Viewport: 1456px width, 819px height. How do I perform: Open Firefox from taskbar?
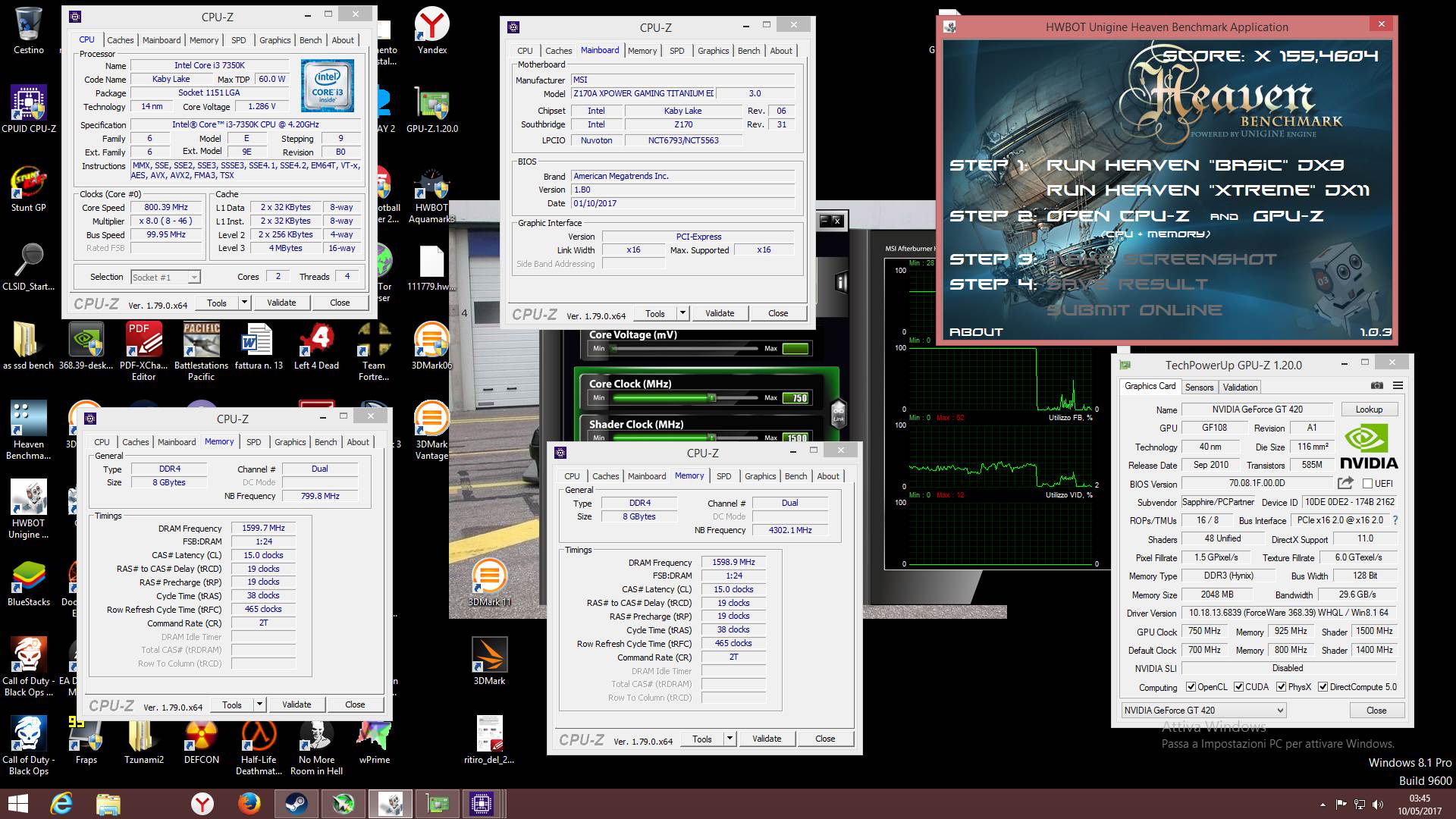click(x=249, y=804)
